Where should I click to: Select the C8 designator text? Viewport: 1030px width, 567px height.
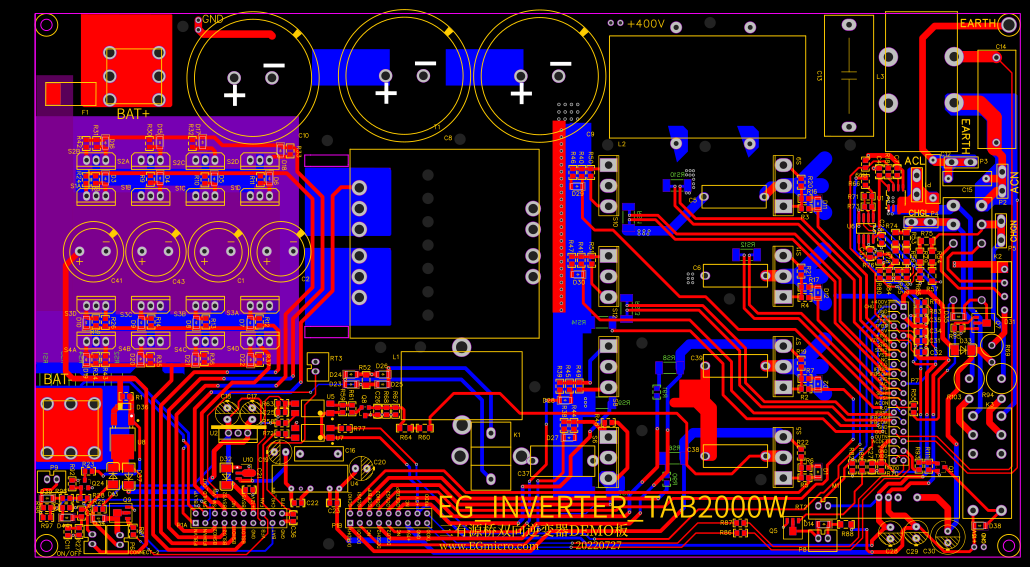pos(448,138)
